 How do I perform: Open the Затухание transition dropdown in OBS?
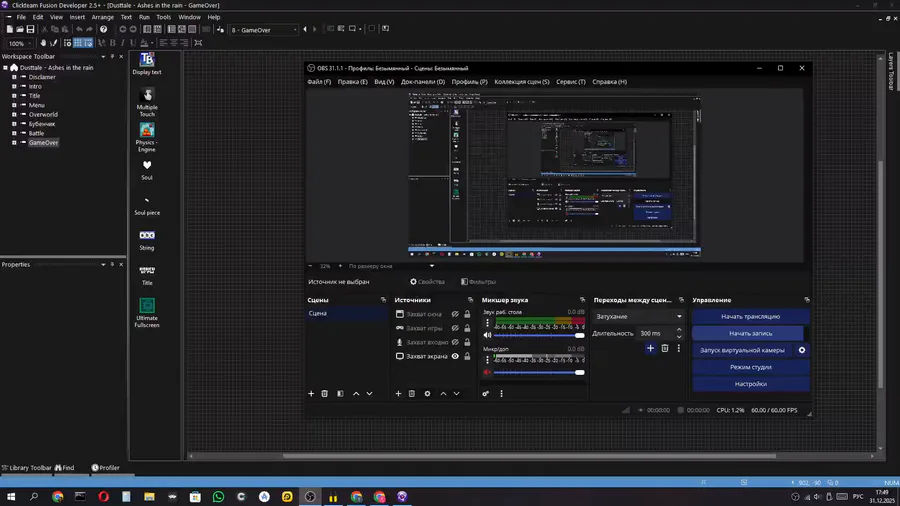(638, 316)
